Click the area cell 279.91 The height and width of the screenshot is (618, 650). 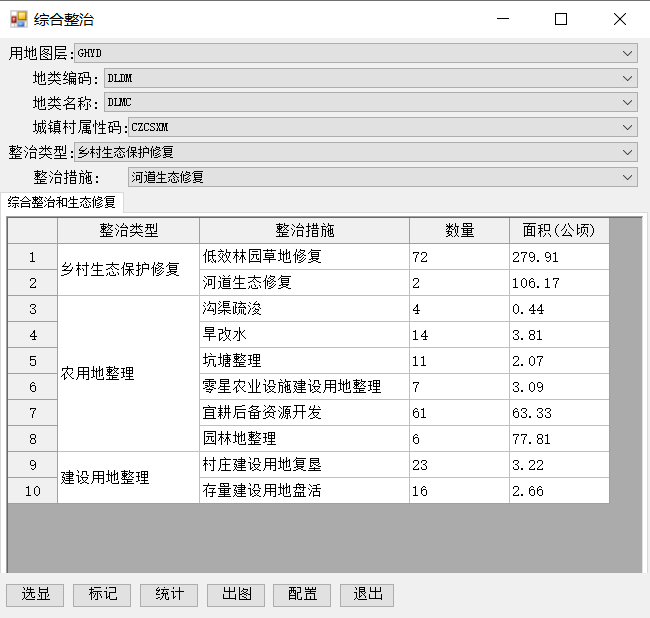(559, 257)
